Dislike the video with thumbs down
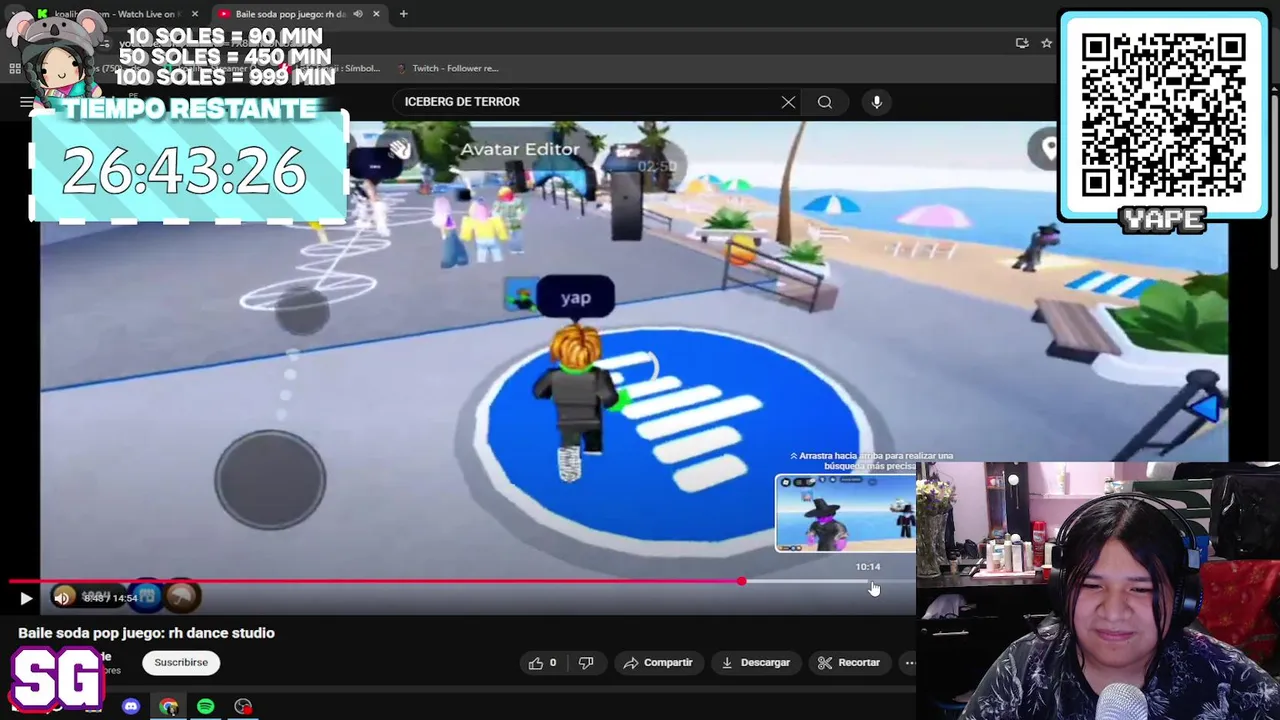Screen dimensions: 1280x720 [x=586, y=662]
